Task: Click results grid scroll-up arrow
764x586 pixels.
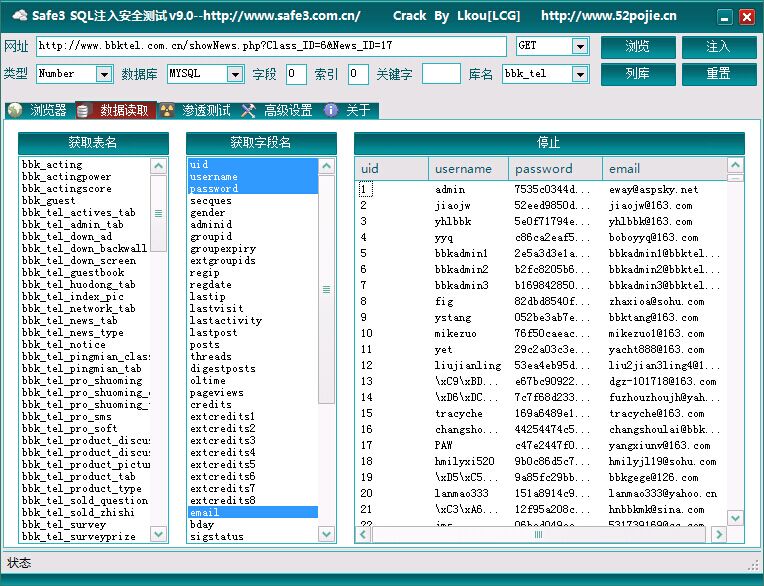Action: [735, 166]
